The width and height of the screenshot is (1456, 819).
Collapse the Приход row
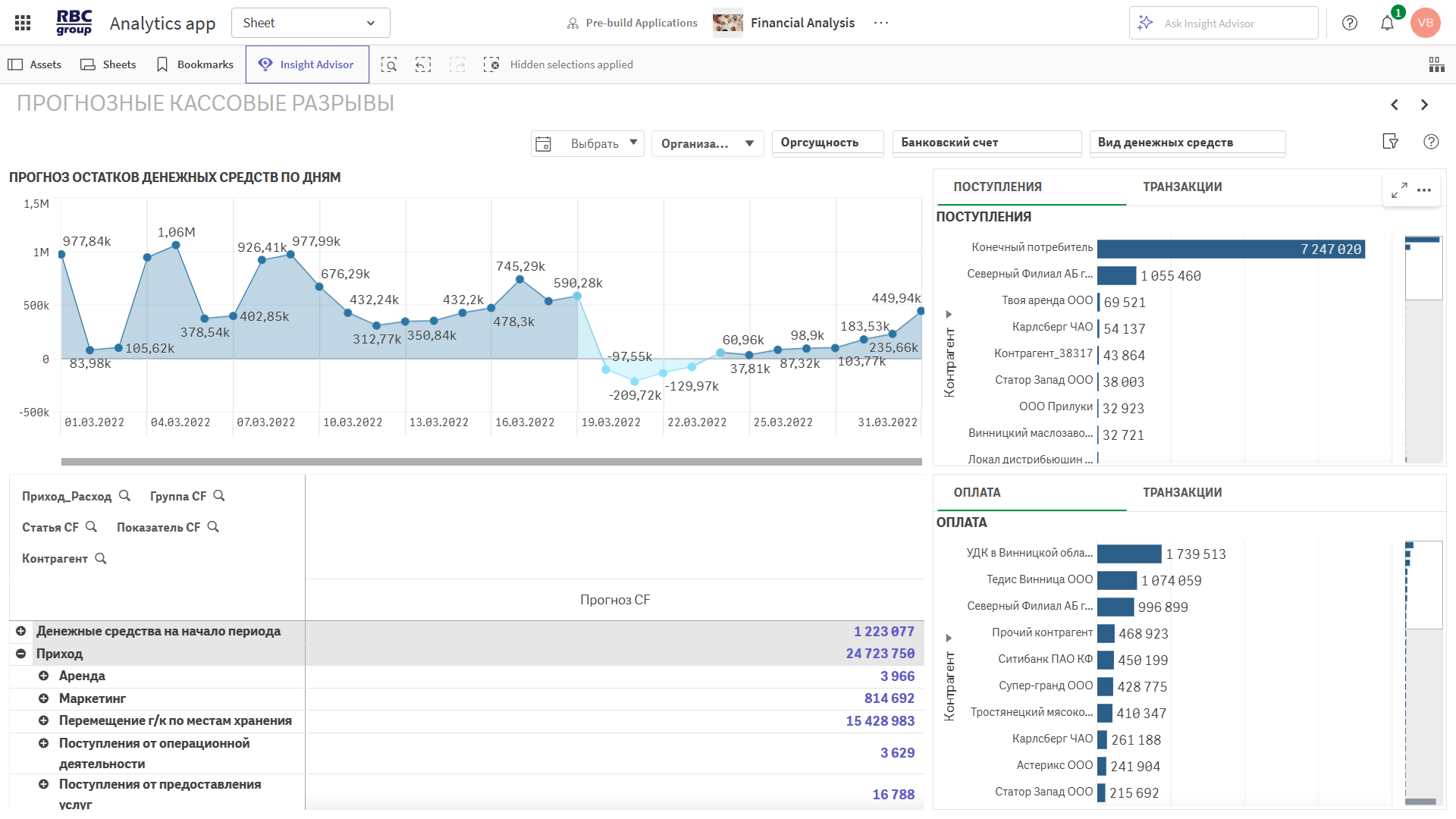[x=21, y=654]
